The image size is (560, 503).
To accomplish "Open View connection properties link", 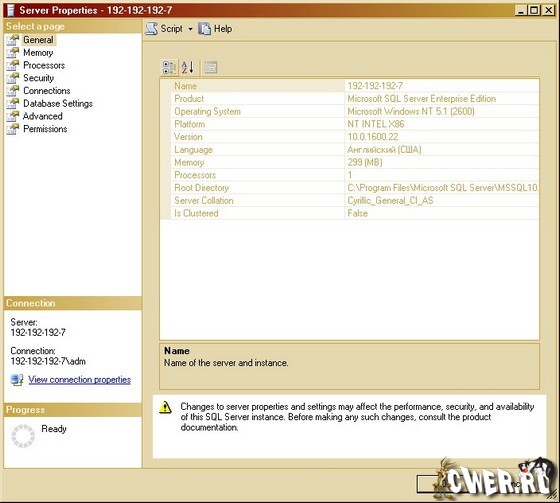I will 80,379.
